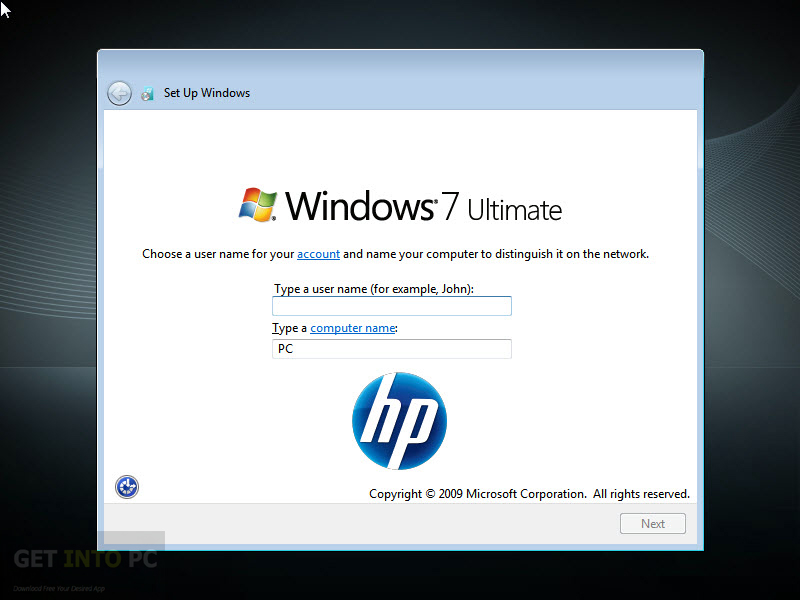The height and width of the screenshot is (600, 800).
Task: Click the Set Up Windows title icon
Action: coord(147,94)
